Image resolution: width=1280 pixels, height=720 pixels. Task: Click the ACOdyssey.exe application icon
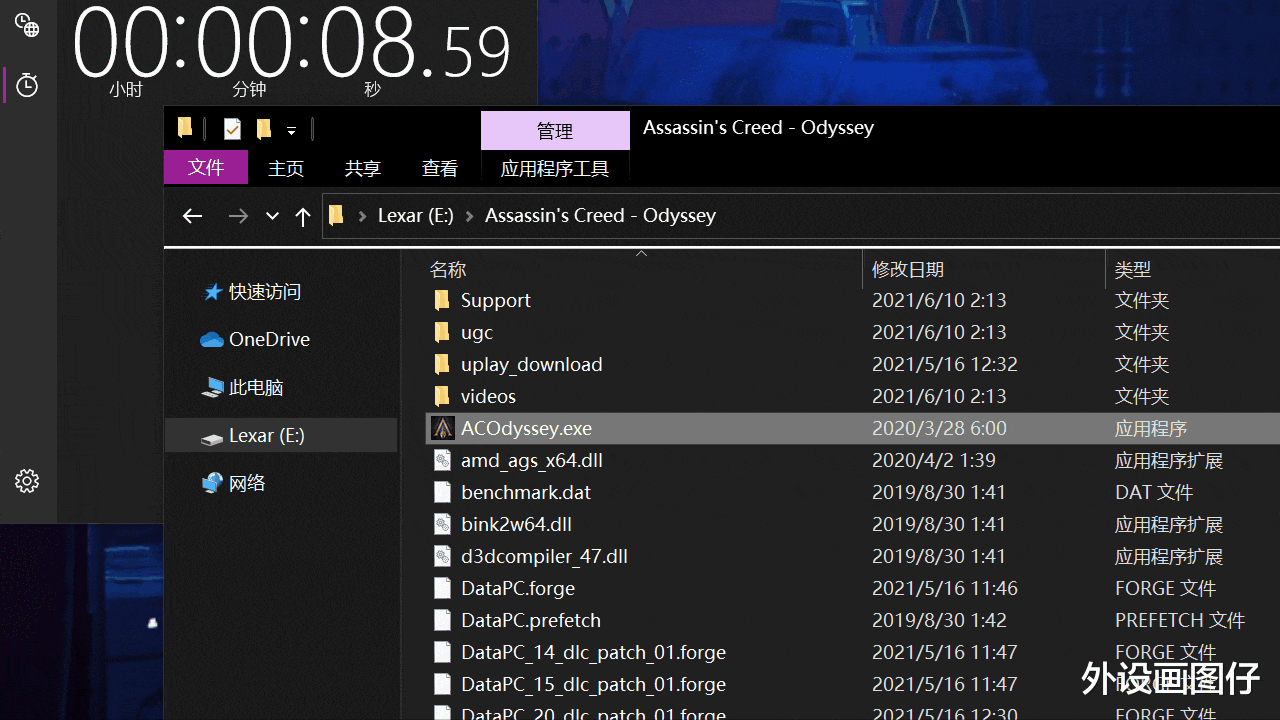[443, 428]
